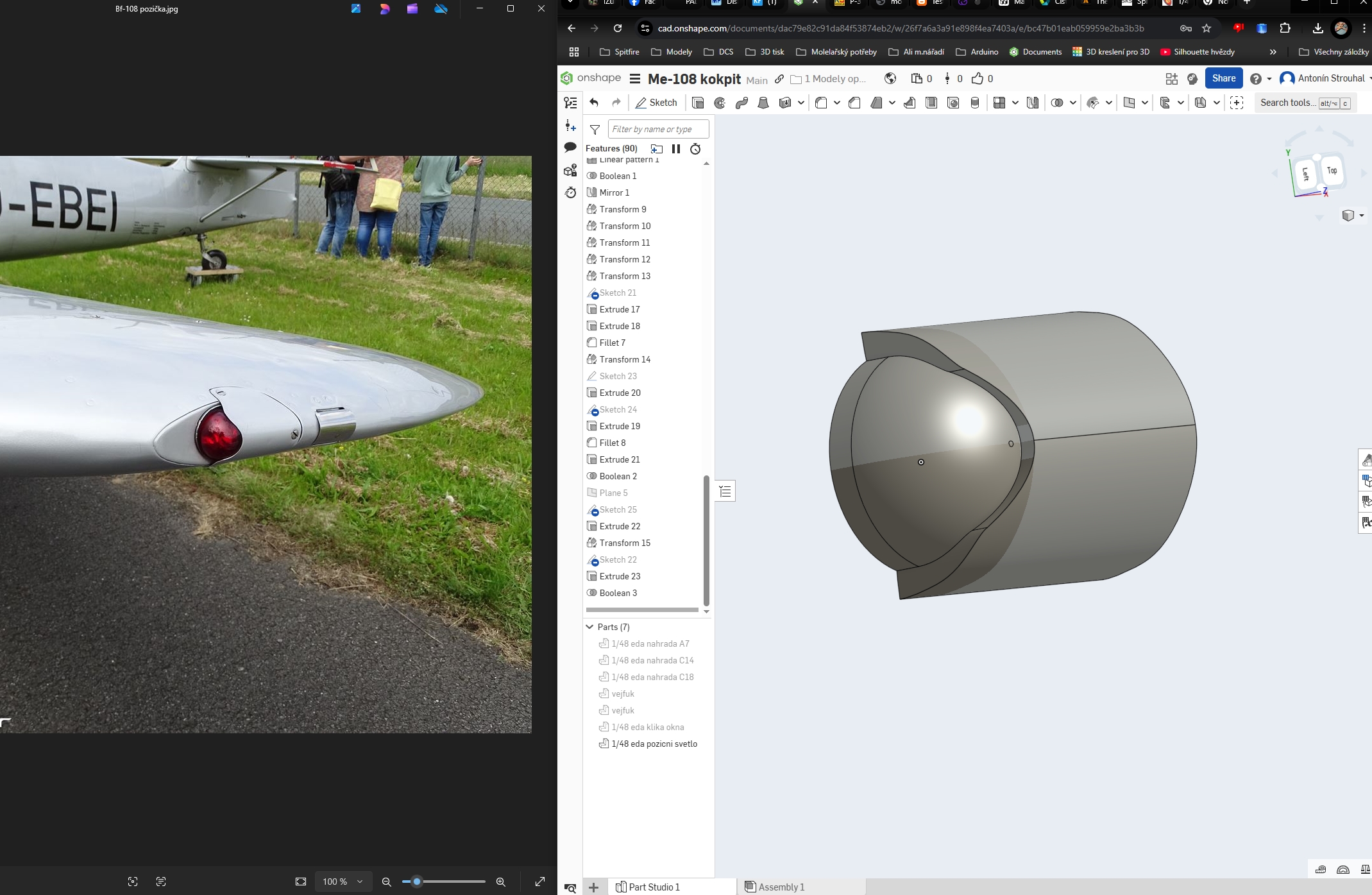Screen dimensions: 1372x895
Task: Click the Share button
Action: (x=1223, y=78)
